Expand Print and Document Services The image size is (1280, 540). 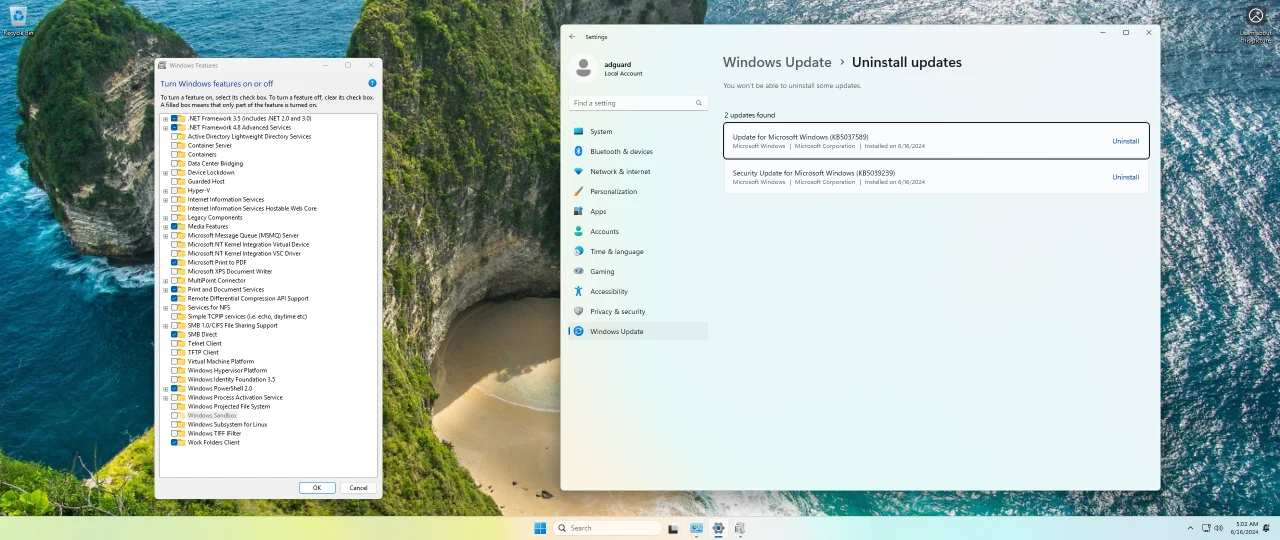click(165, 290)
